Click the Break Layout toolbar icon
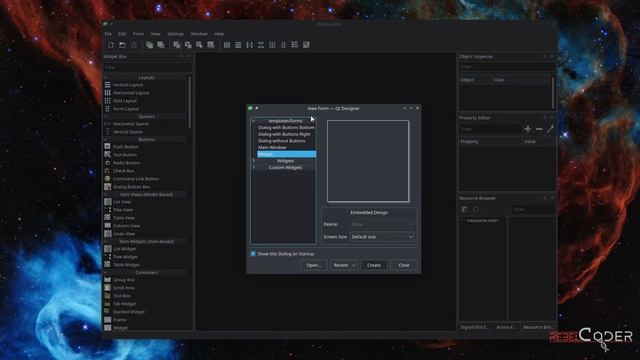640x360 pixels. (295, 45)
